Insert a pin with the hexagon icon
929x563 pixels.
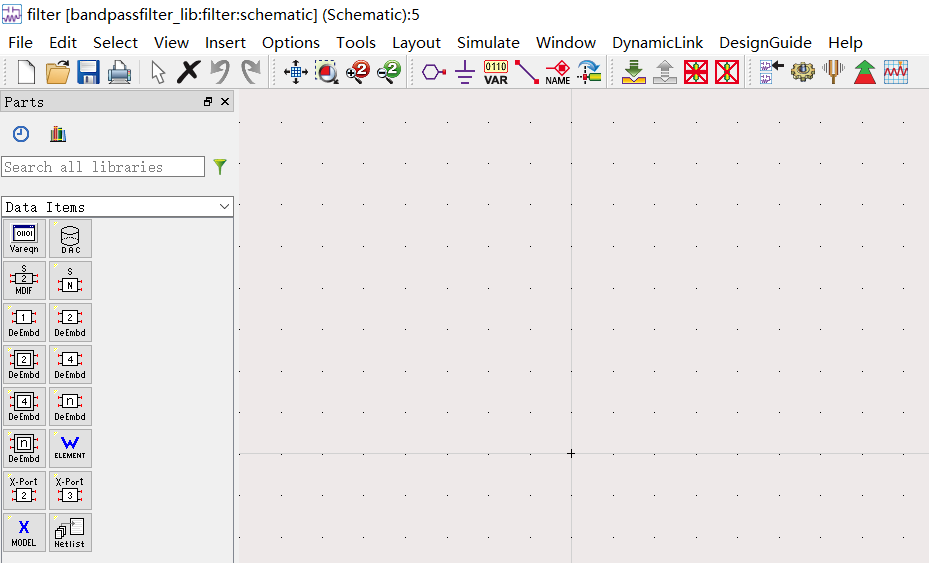pyautogui.click(x=434, y=72)
